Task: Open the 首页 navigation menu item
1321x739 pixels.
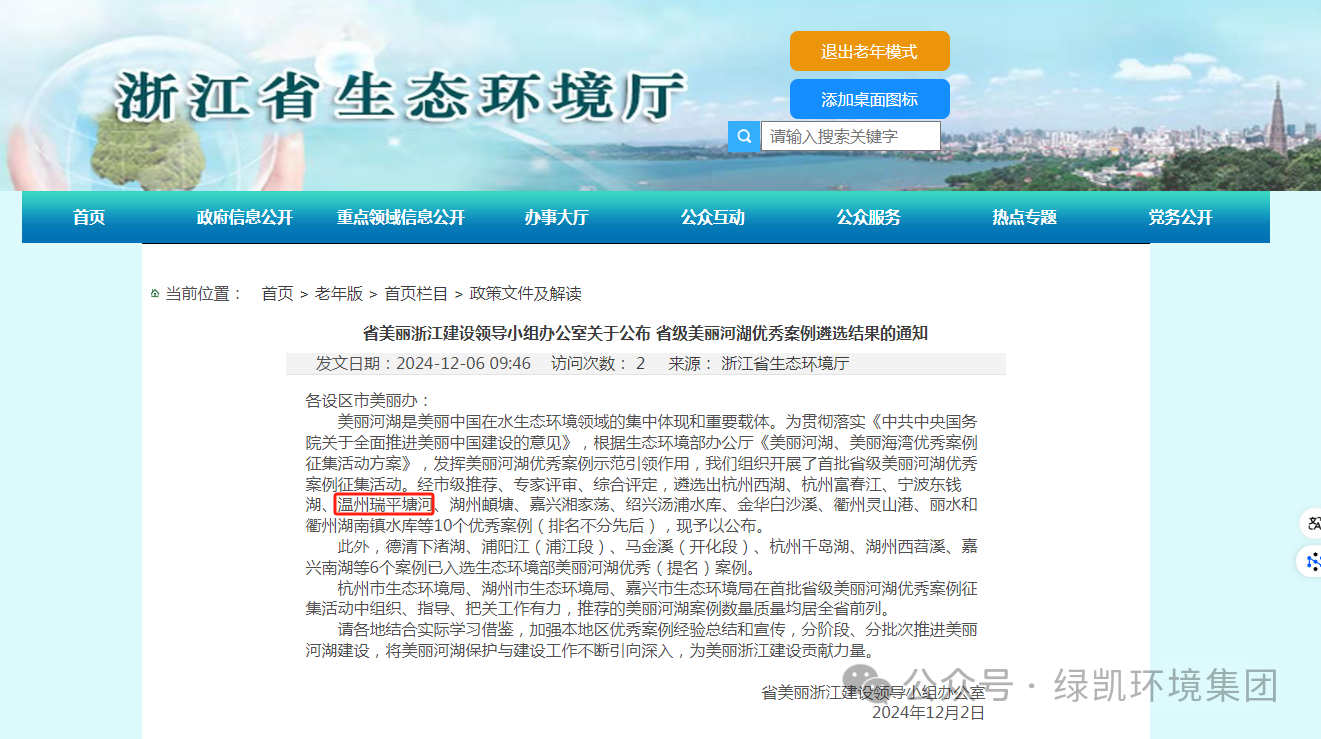Action: pos(89,217)
